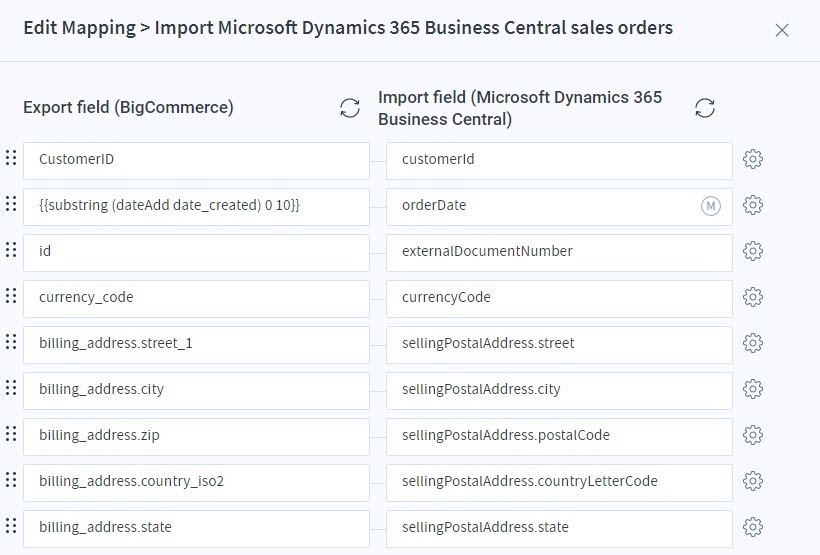The height and width of the screenshot is (555, 820).
Task: Edit the billing_address.country_iso2 export field
Action: click(196, 483)
